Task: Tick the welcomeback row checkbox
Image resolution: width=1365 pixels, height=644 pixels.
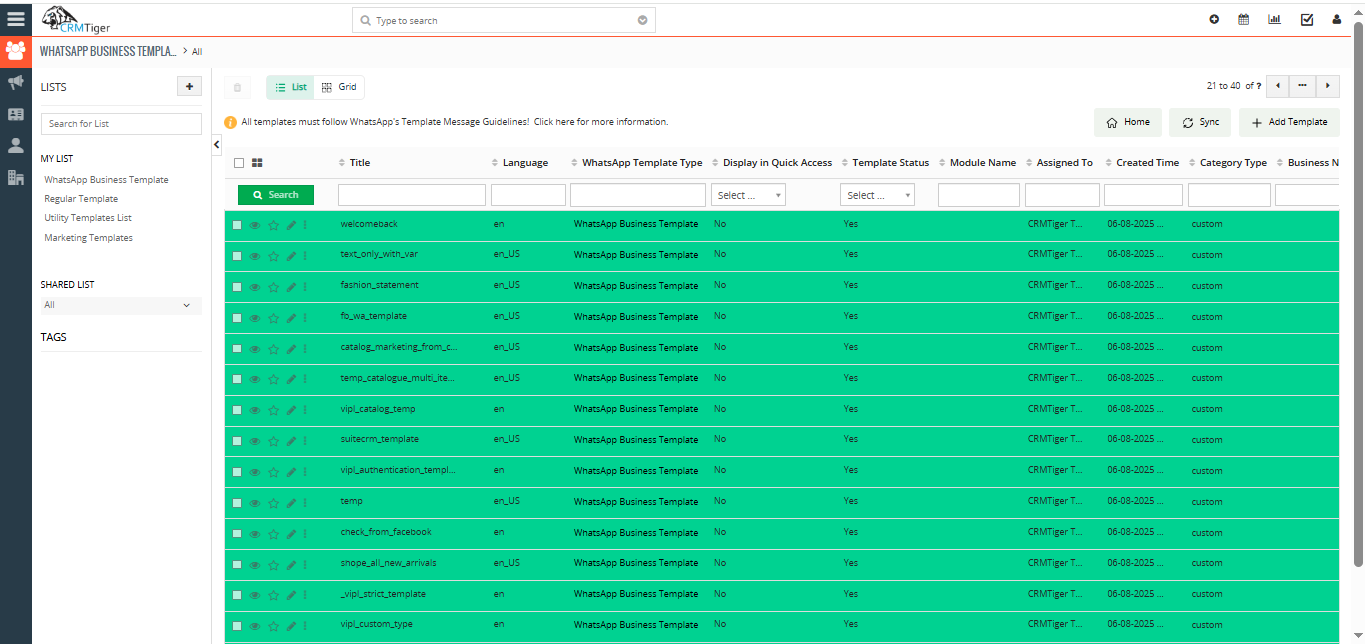Action: (237, 225)
